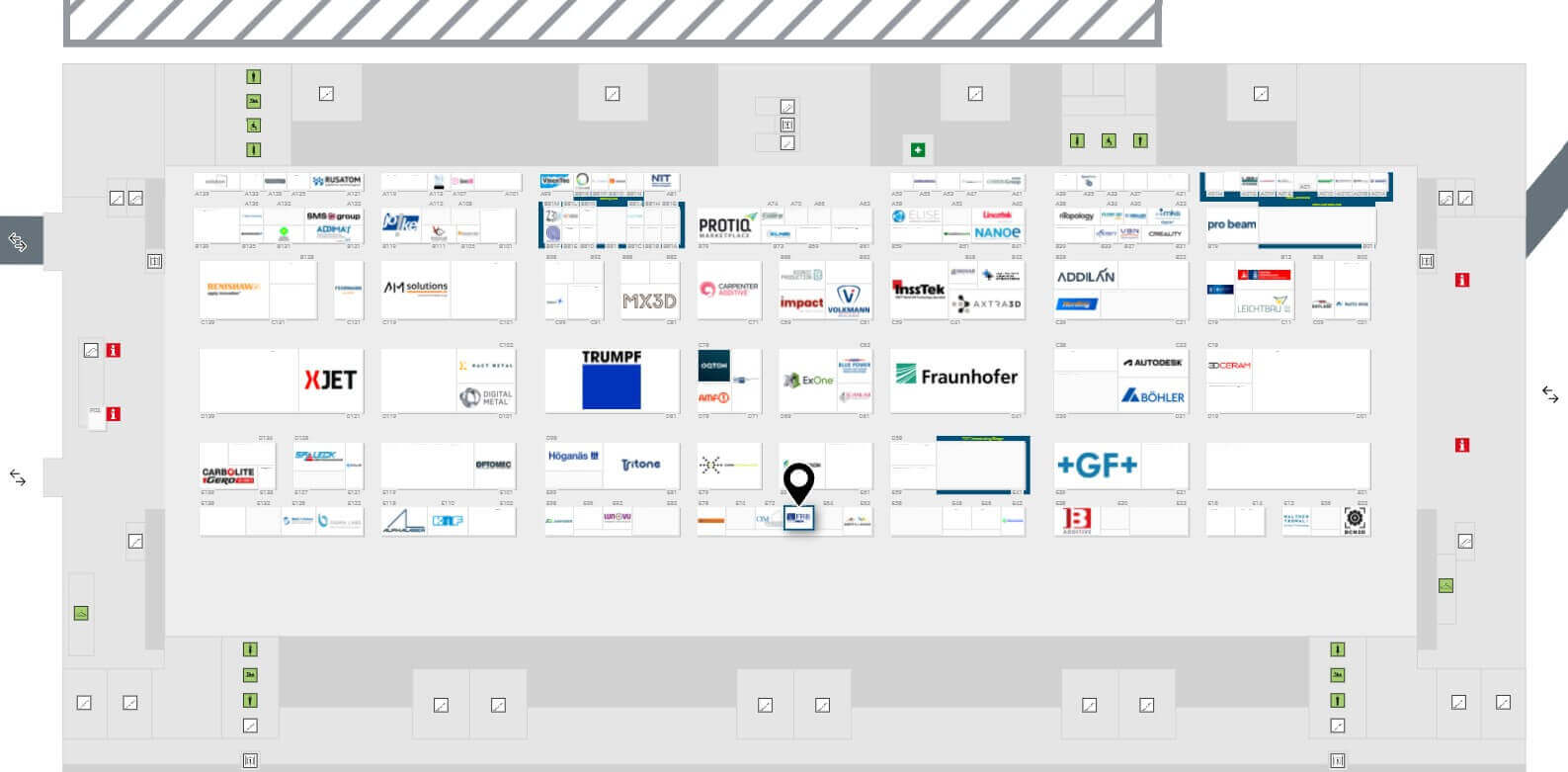Select the +GF+ booth
Screen dimensions: 1568x772
(1121, 466)
